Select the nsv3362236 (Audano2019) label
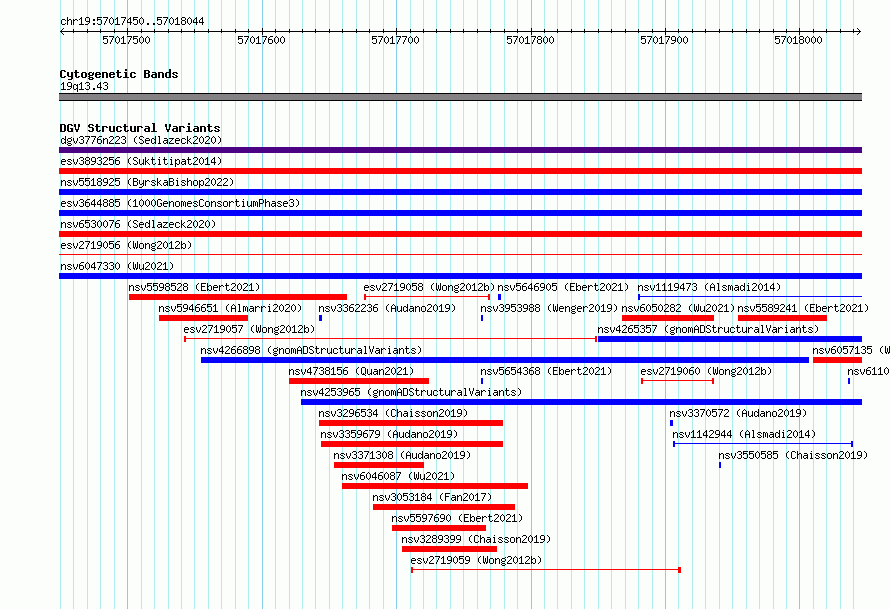Image resolution: width=890 pixels, height=609 pixels. click(x=387, y=308)
